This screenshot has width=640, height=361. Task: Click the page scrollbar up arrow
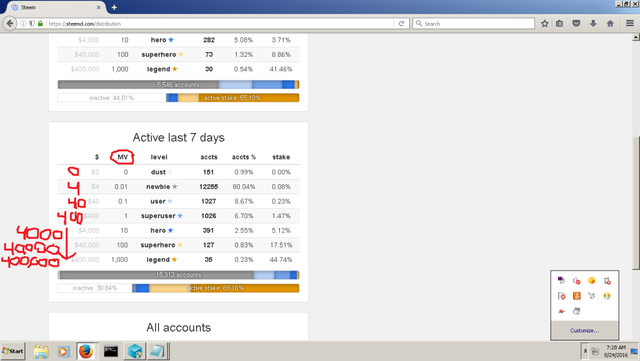click(636, 38)
